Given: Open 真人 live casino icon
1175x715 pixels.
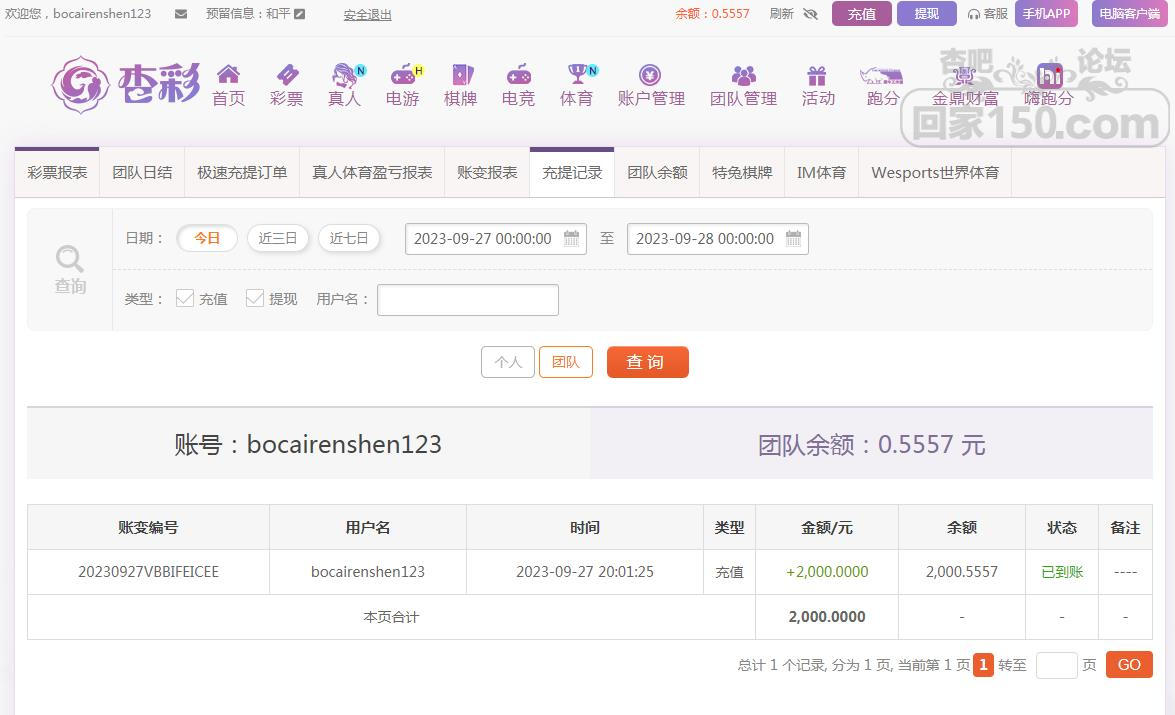Looking at the screenshot, I should 345,74.
